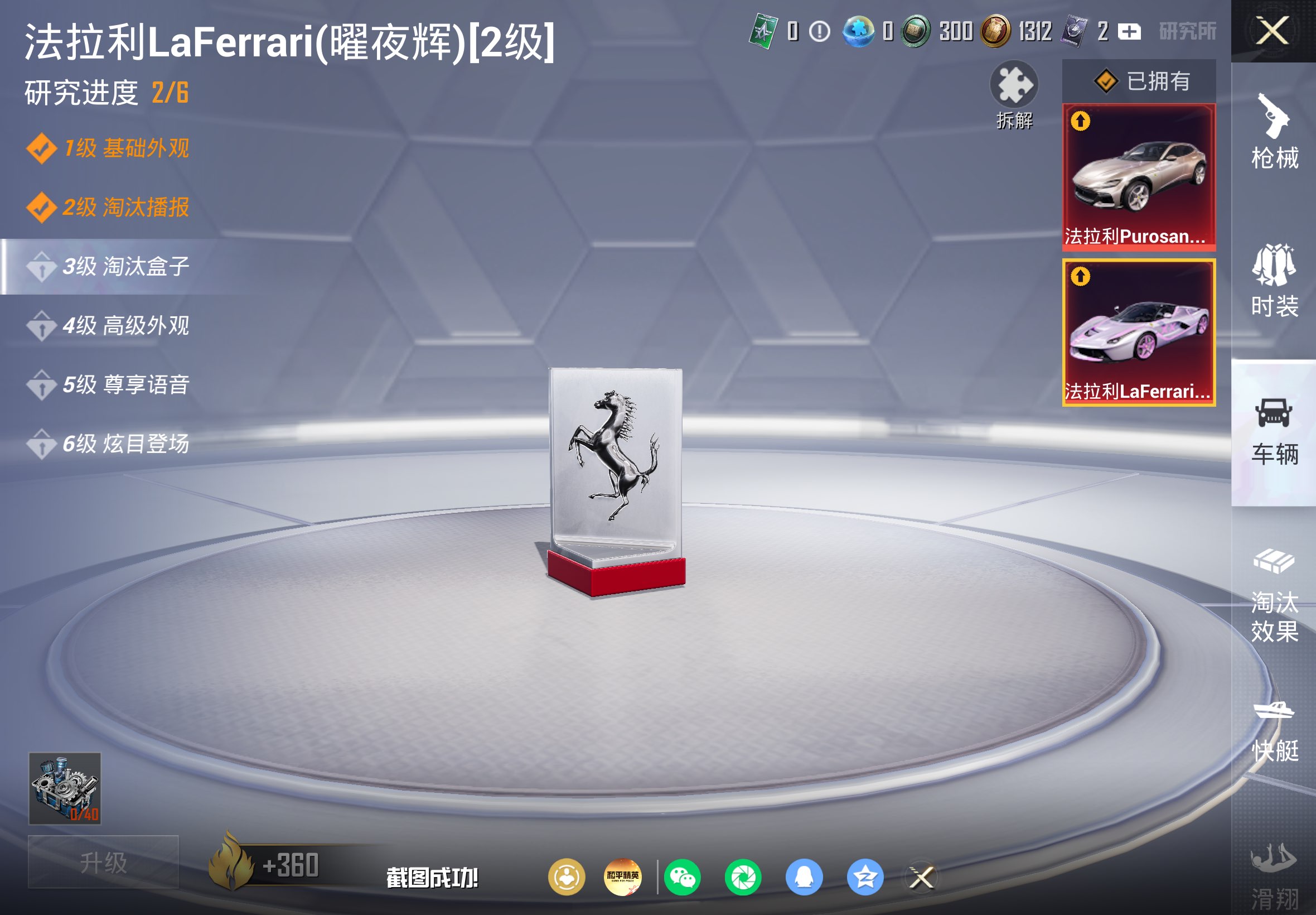Open the 淘汰效果 elimination effects tab
The width and height of the screenshot is (1316, 915).
pos(1274,596)
